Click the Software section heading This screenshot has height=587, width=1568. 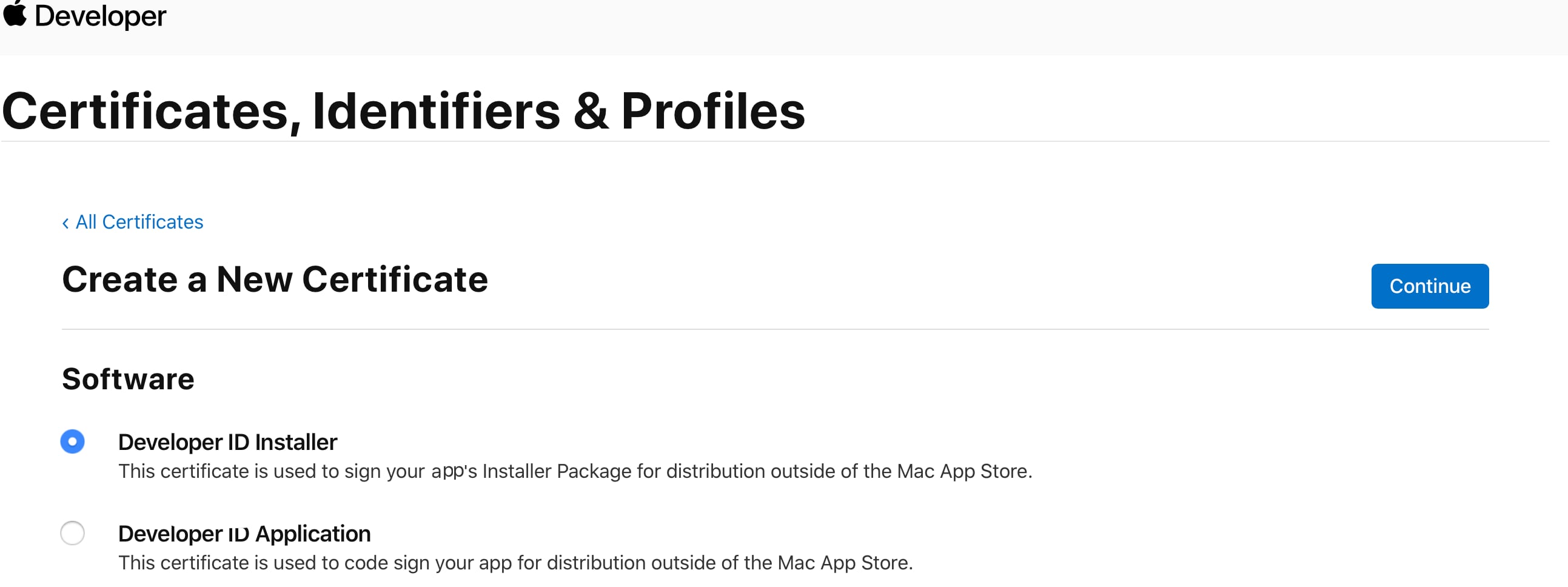click(128, 379)
